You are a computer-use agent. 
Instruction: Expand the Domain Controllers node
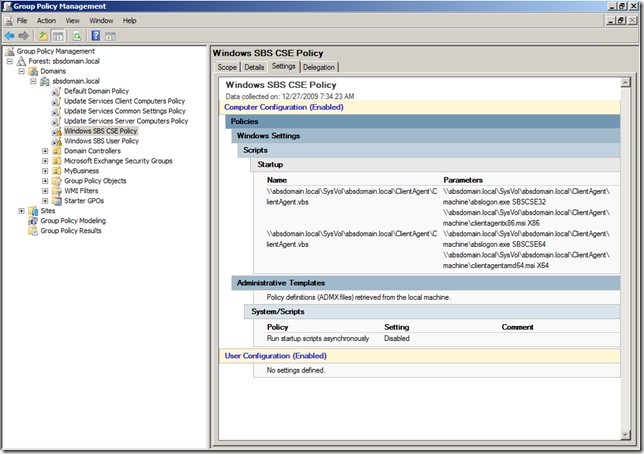pyautogui.click(x=45, y=151)
